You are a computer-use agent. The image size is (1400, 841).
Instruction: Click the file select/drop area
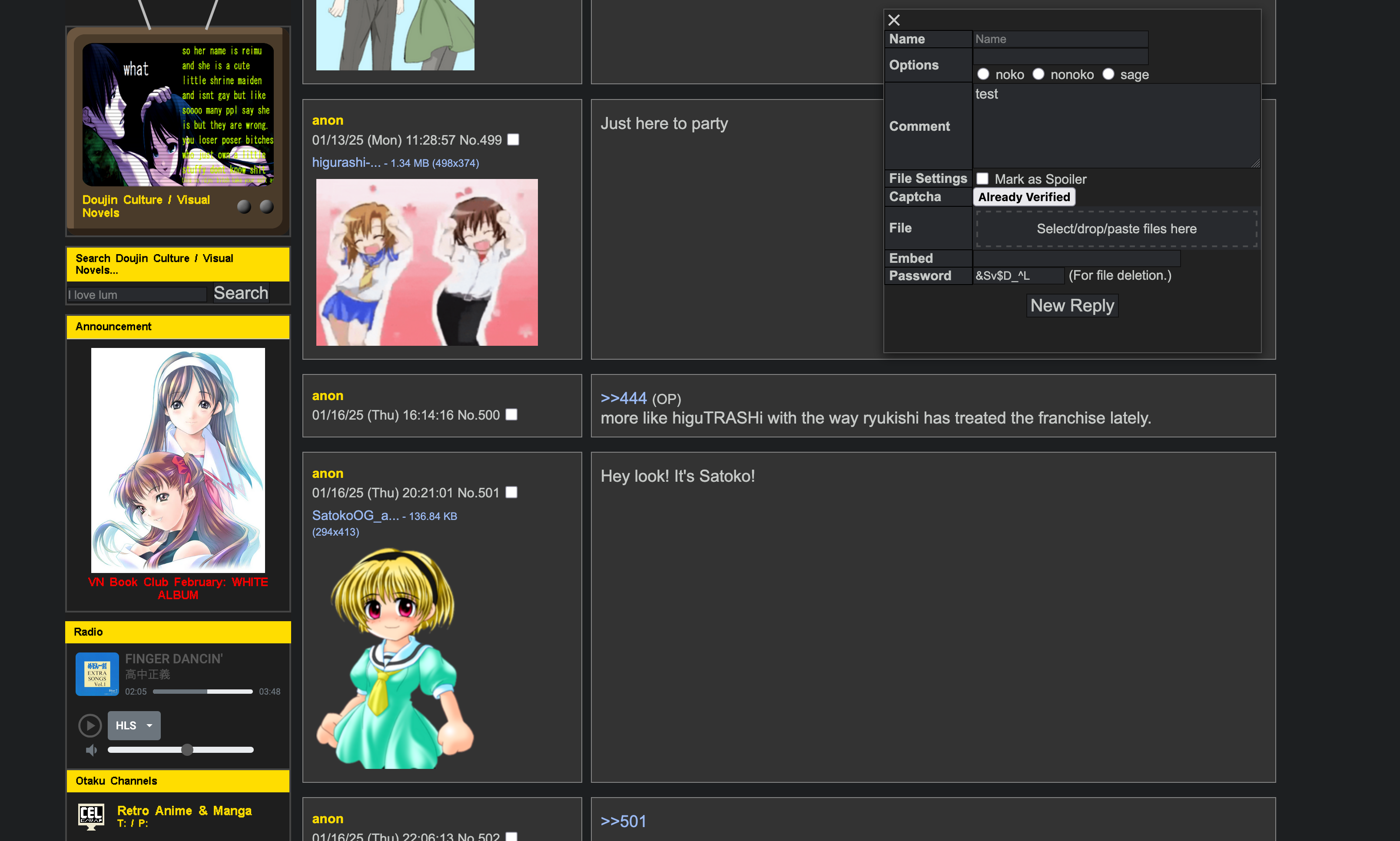(x=1116, y=229)
